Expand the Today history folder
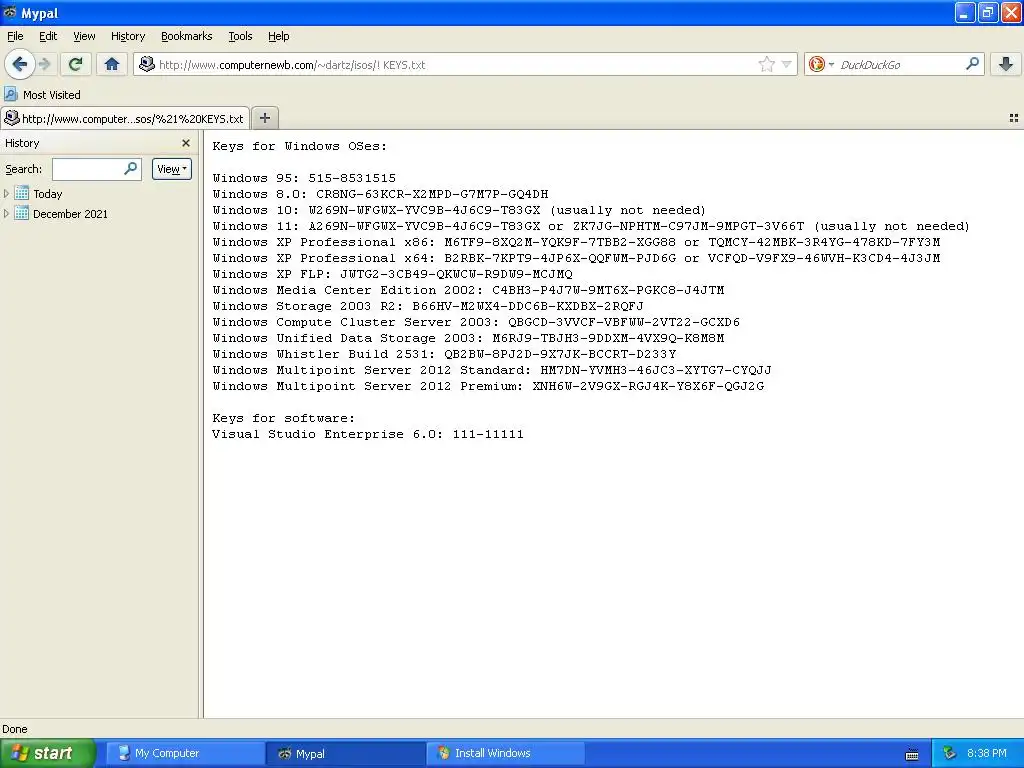The height and width of the screenshot is (768, 1024). 7,193
